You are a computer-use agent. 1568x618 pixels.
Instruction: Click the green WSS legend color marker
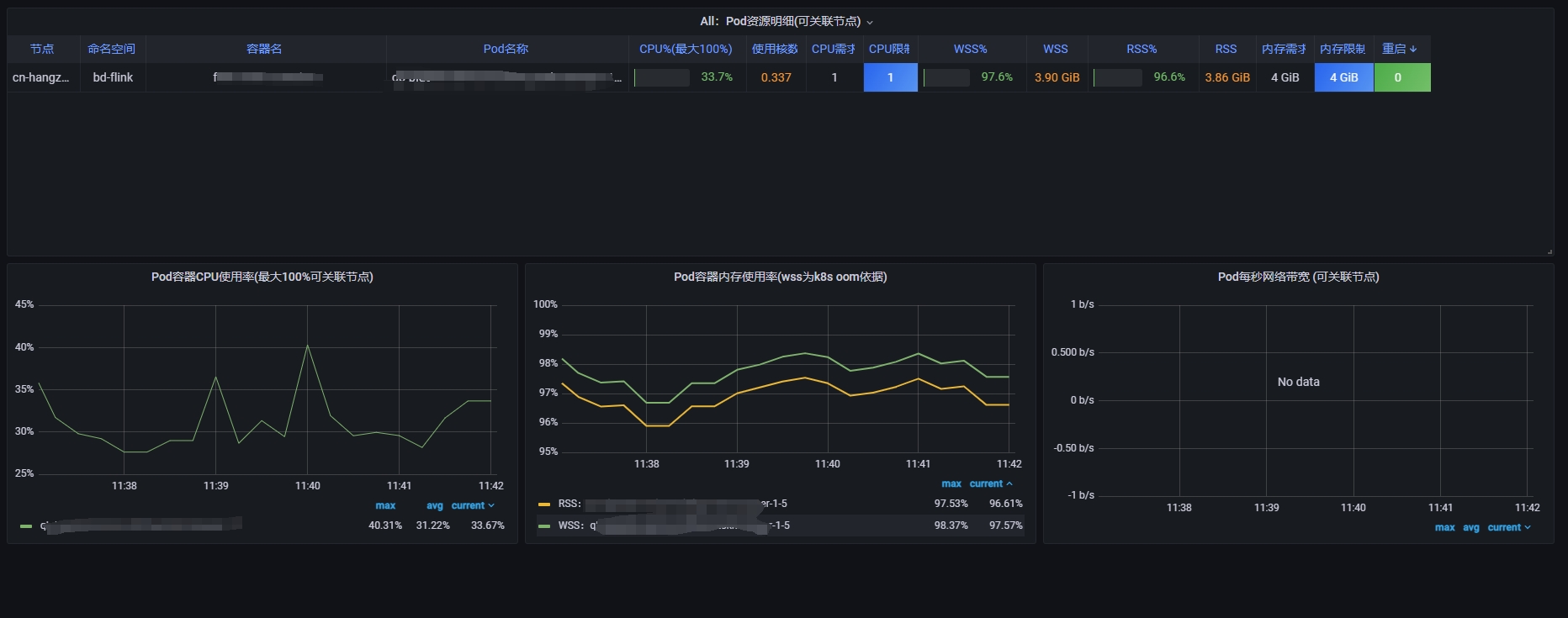click(544, 526)
